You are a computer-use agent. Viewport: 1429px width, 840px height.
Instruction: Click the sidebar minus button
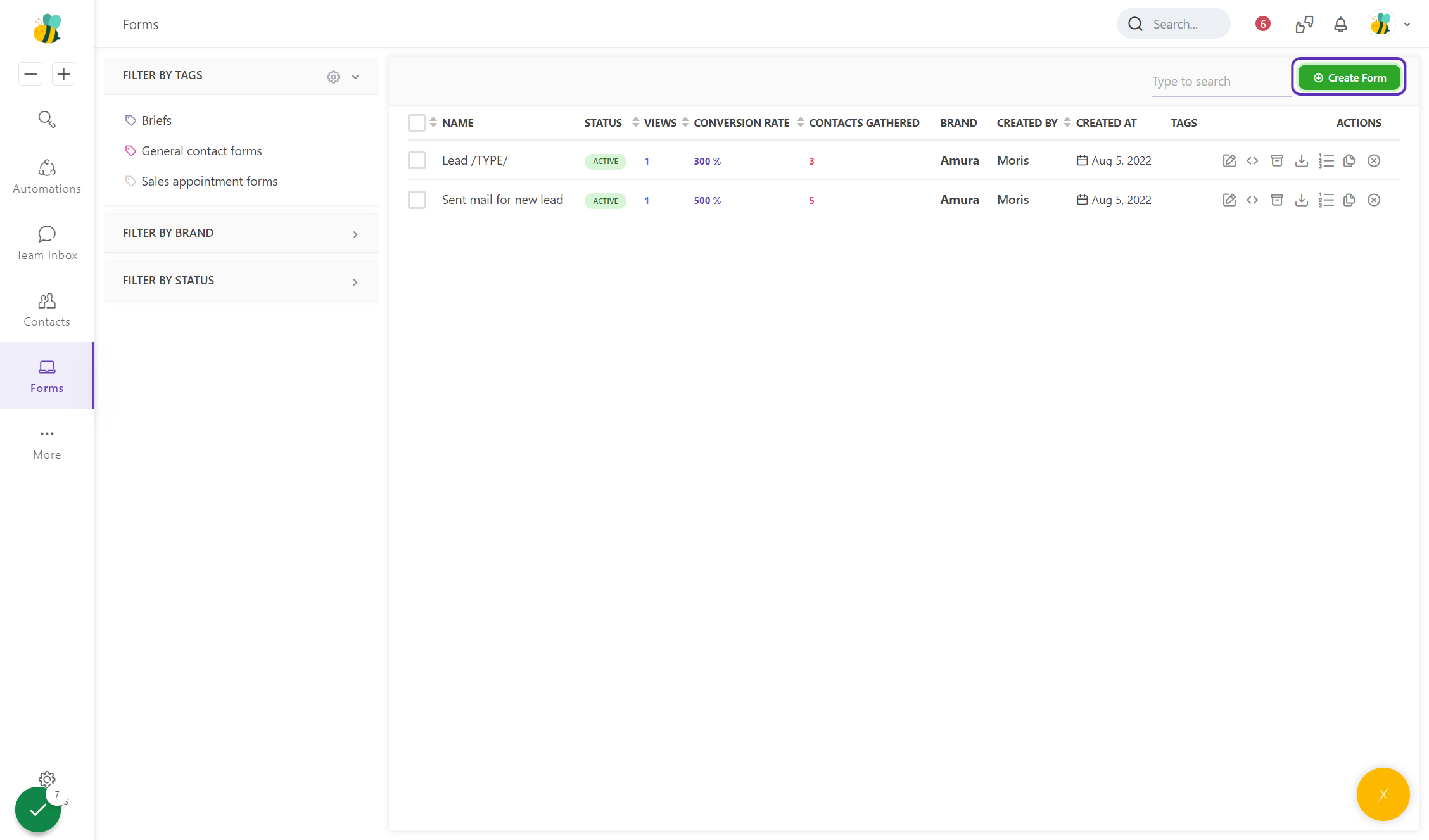click(x=30, y=74)
